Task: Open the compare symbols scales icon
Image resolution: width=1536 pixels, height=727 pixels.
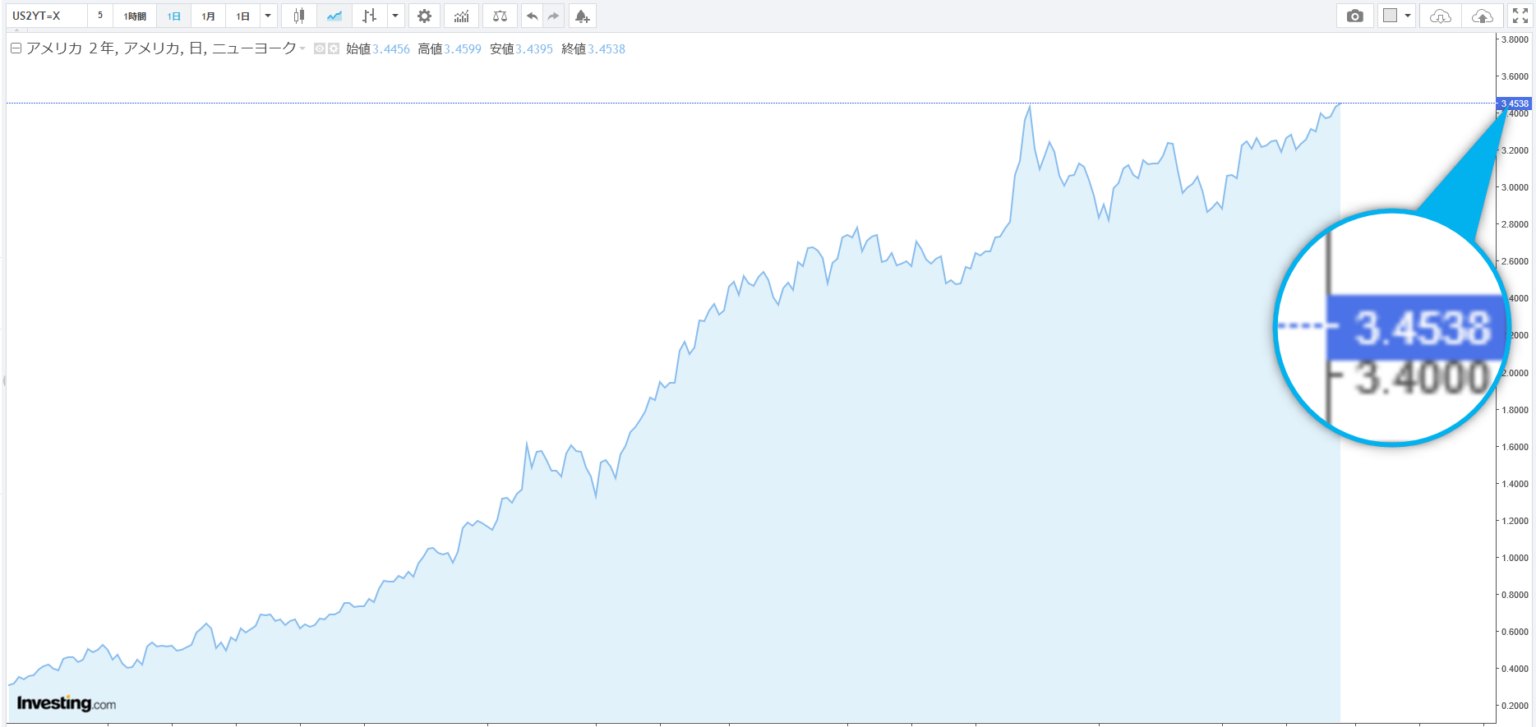Action: (500, 16)
